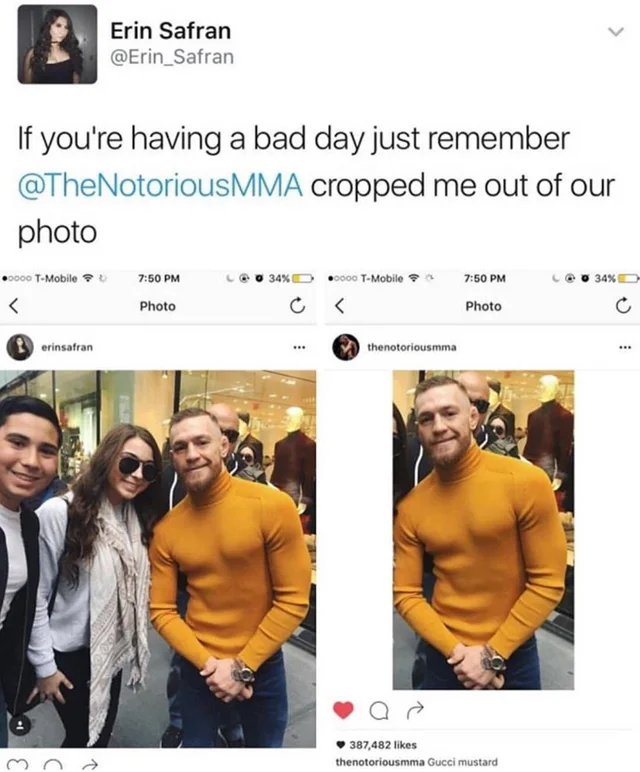This screenshot has width=640, height=772.
Task: Tap share arrow under erinsafran photo
Action: (90, 765)
